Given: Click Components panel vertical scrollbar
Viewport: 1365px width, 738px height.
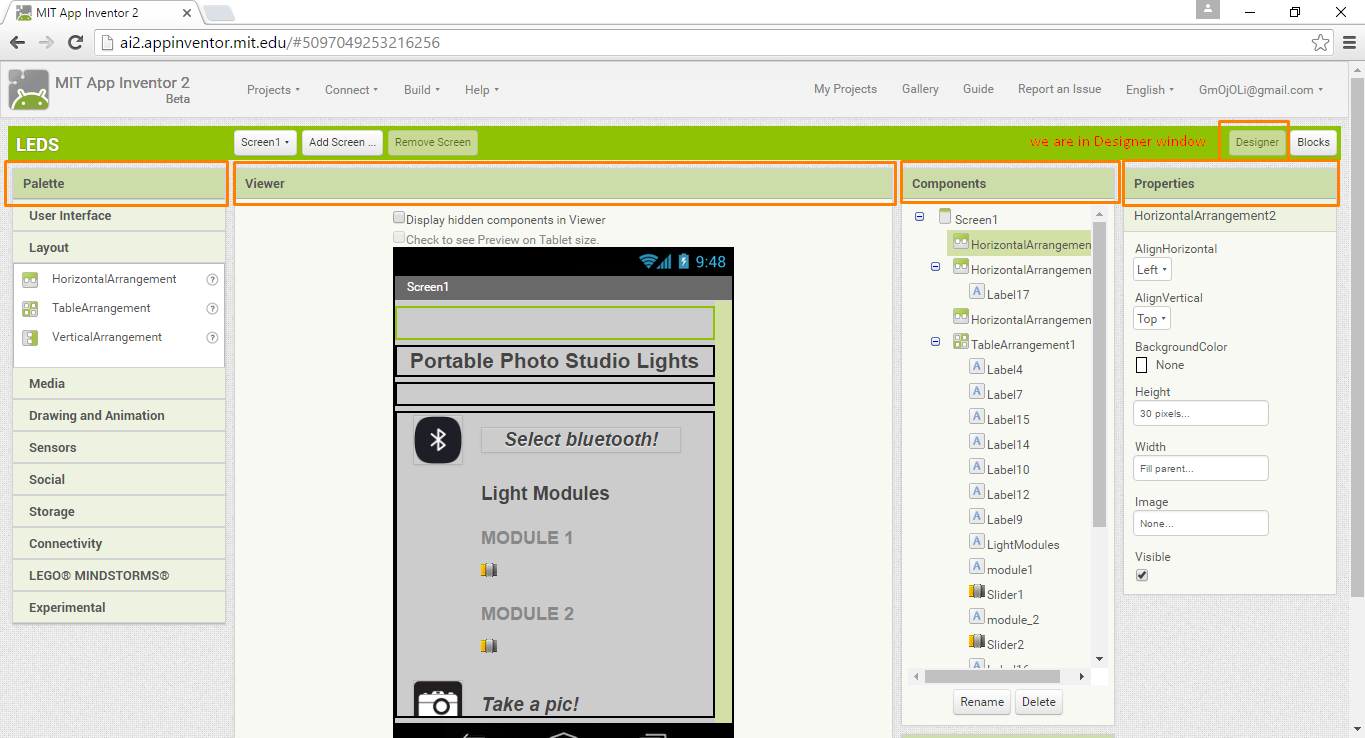Looking at the screenshot, I should coord(1099,373).
